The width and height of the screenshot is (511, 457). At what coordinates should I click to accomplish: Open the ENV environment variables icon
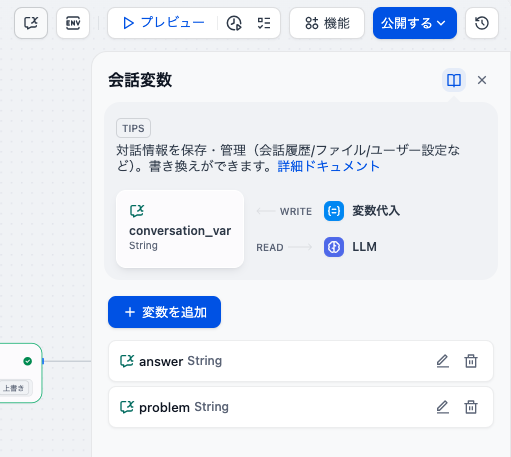pos(73,23)
